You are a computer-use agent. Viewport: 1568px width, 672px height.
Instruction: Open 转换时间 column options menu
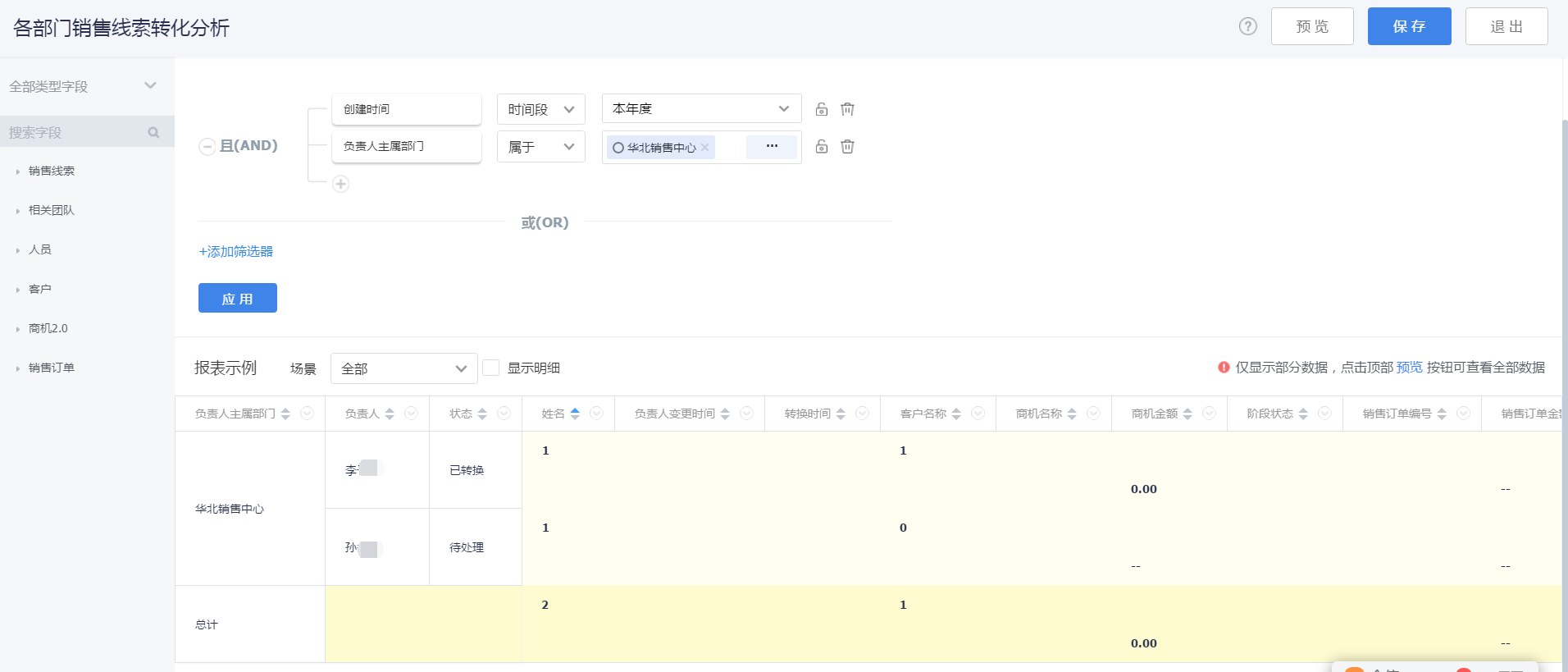point(863,413)
